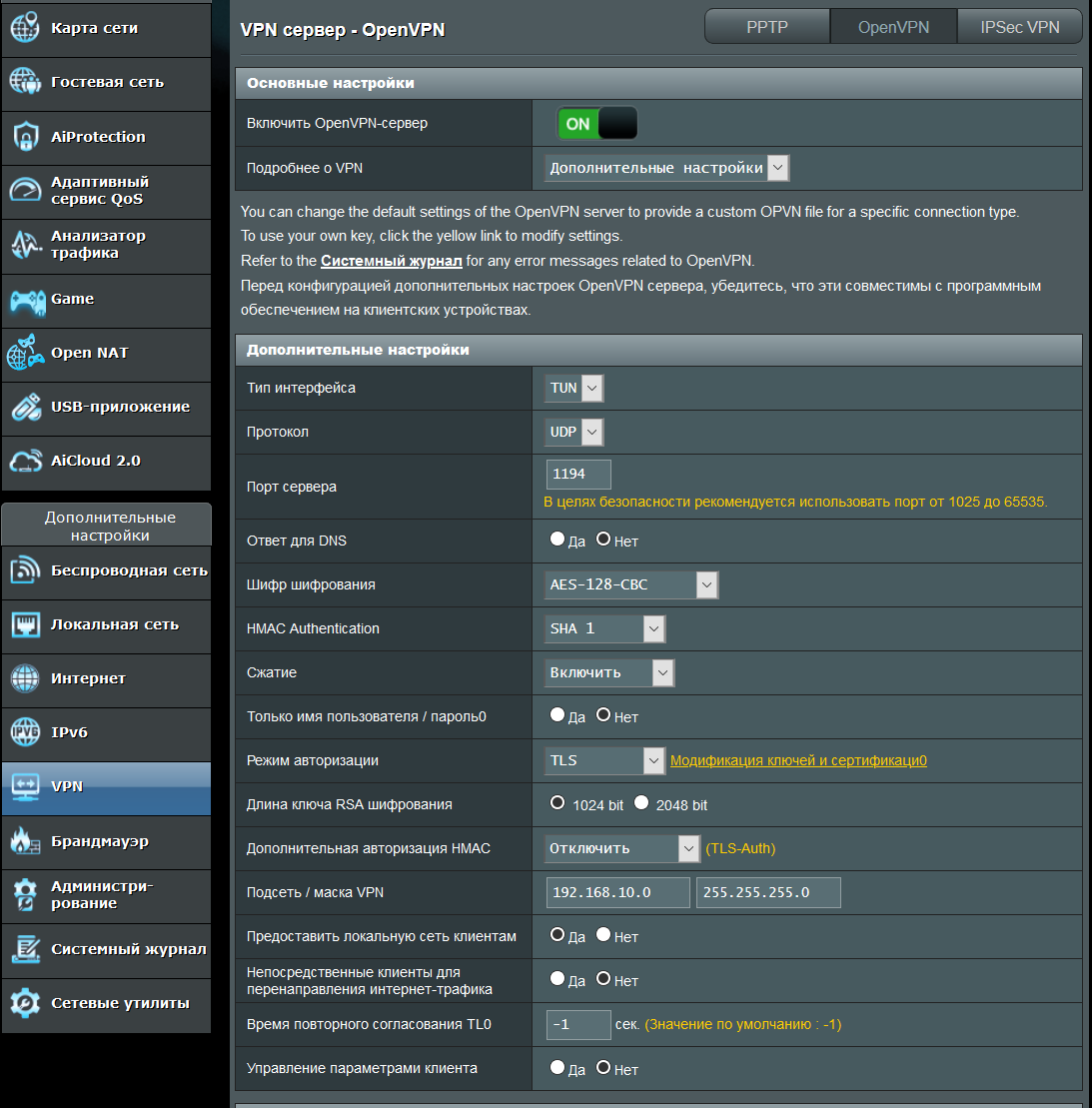Viewport: 1092px width, 1108px height.
Task: Toggle the OpenVPN server ON switch
Action: click(597, 124)
